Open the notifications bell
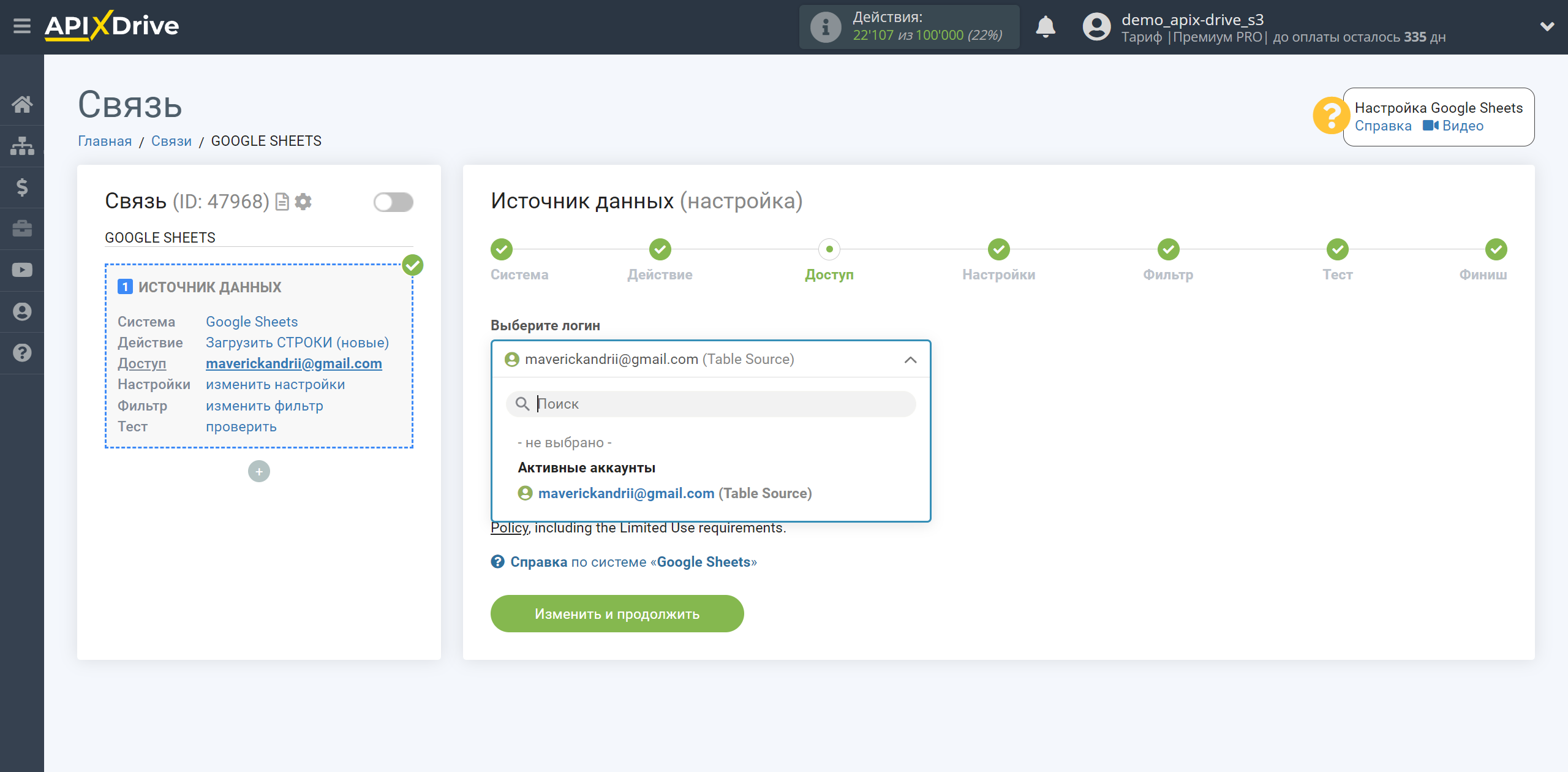Viewport: 1568px width, 772px height. 1046,26
